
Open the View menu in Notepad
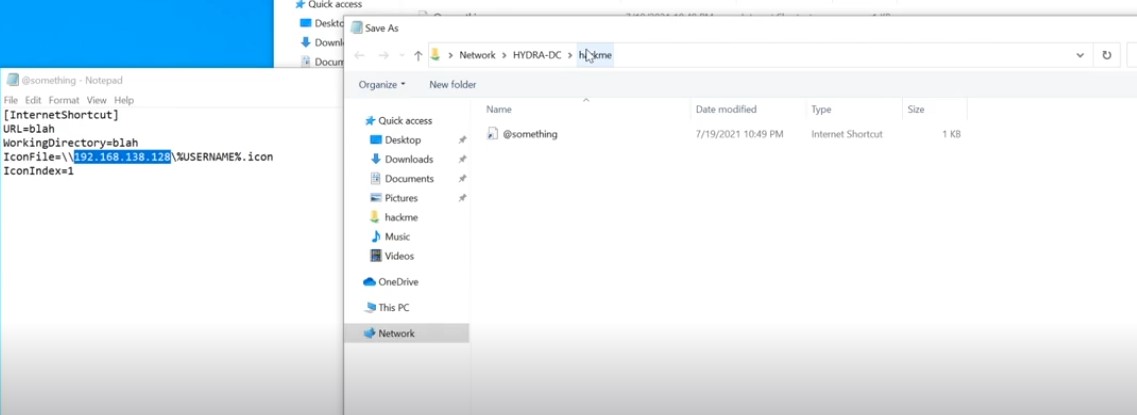(x=96, y=100)
